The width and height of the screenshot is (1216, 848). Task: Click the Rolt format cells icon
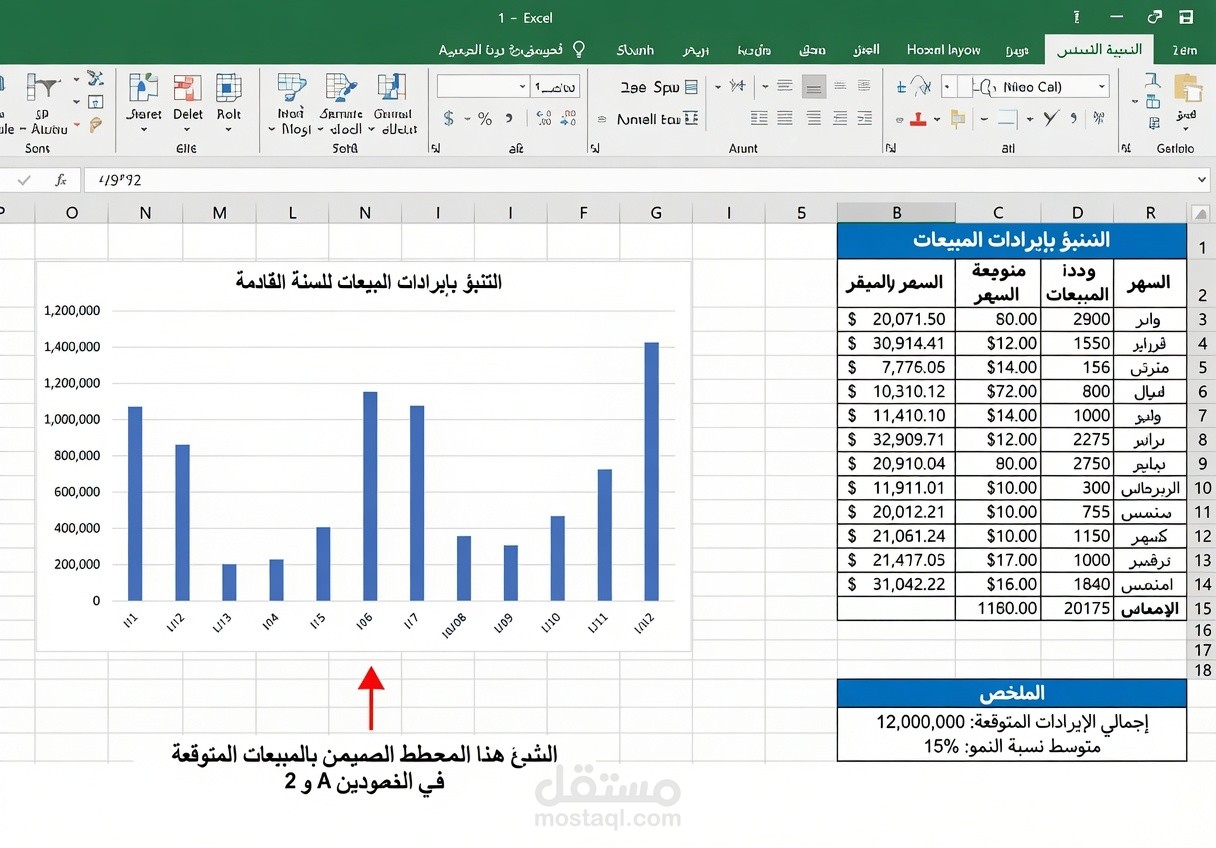coord(229,88)
